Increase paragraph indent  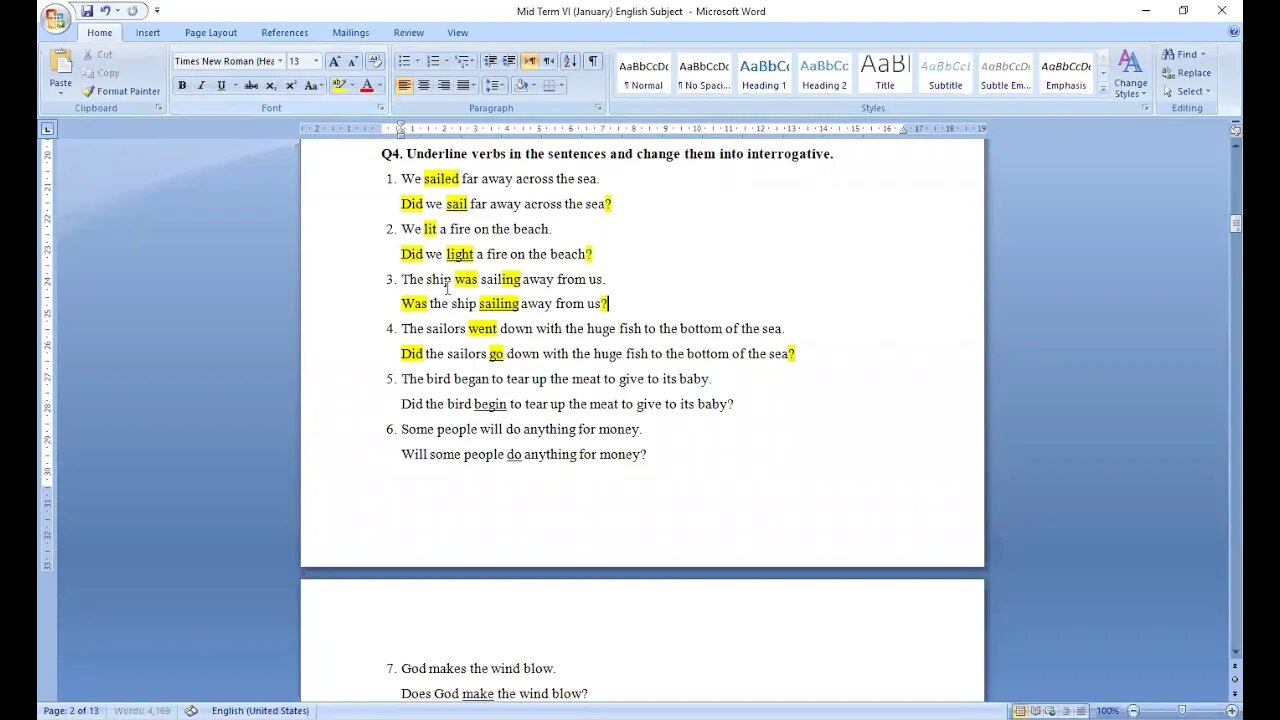(509, 61)
